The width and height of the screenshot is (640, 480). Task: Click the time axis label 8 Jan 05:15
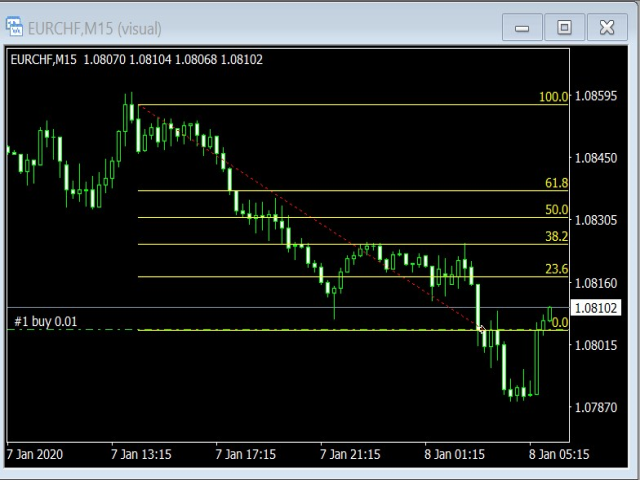[x=559, y=454]
